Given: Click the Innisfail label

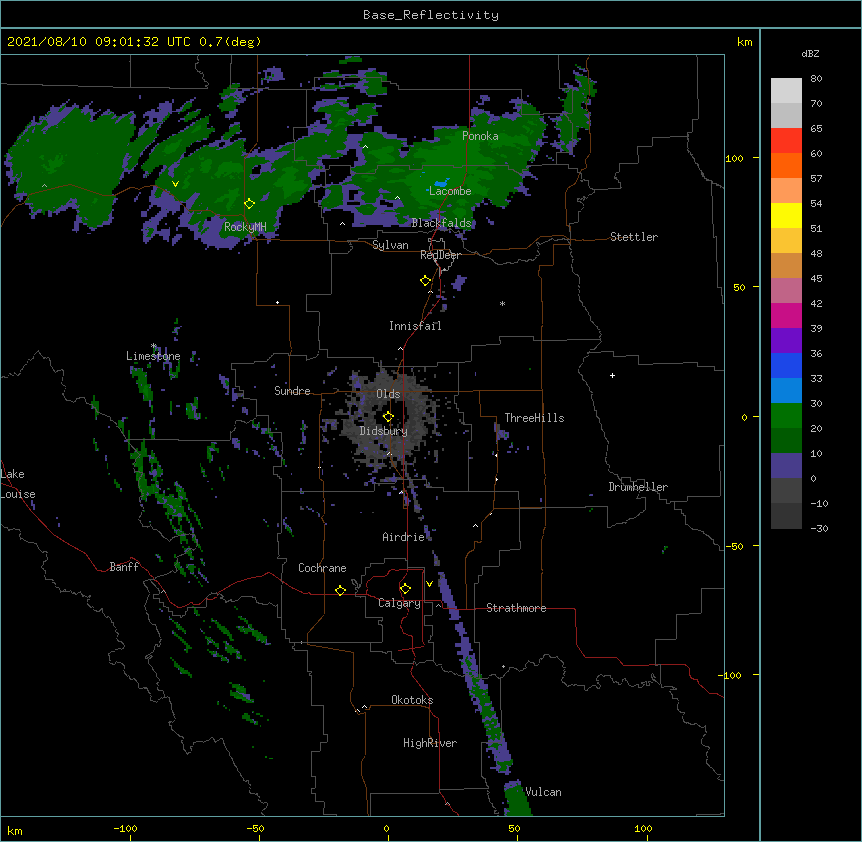Looking at the screenshot, I should pos(415,326).
